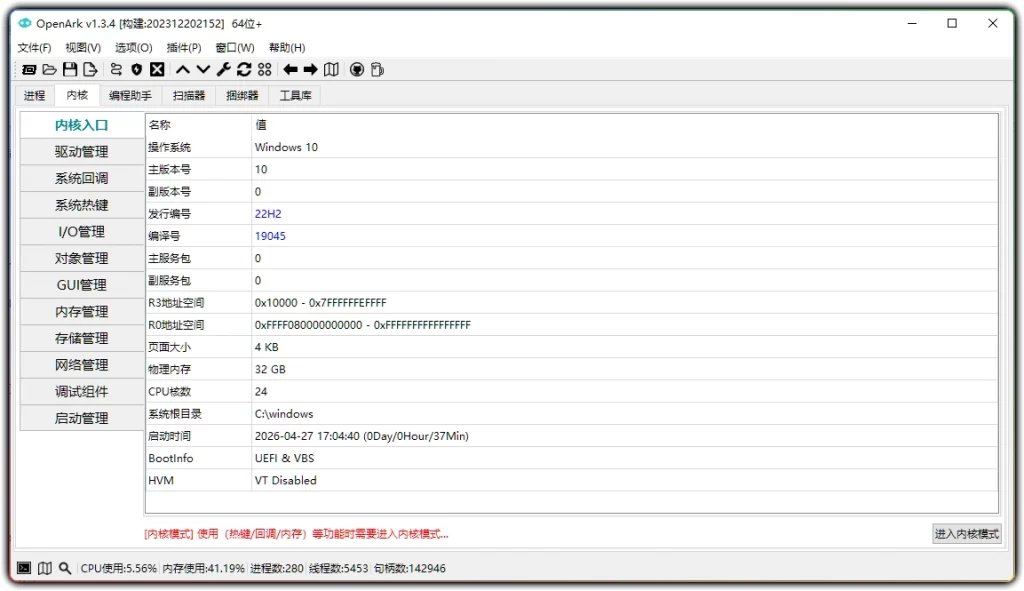The image size is (1024, 591).
Task: Switch to the 扫描器 tab
Action: [x=189, y=95]
